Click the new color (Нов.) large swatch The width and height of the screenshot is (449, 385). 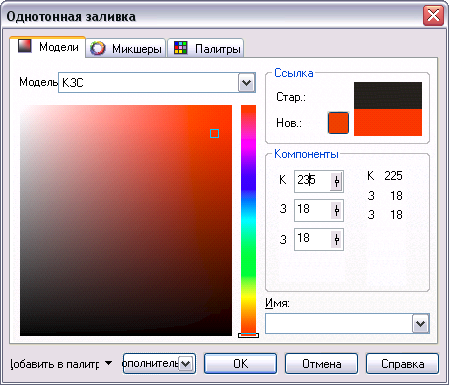pyautogui.click(x=388, y=122)
